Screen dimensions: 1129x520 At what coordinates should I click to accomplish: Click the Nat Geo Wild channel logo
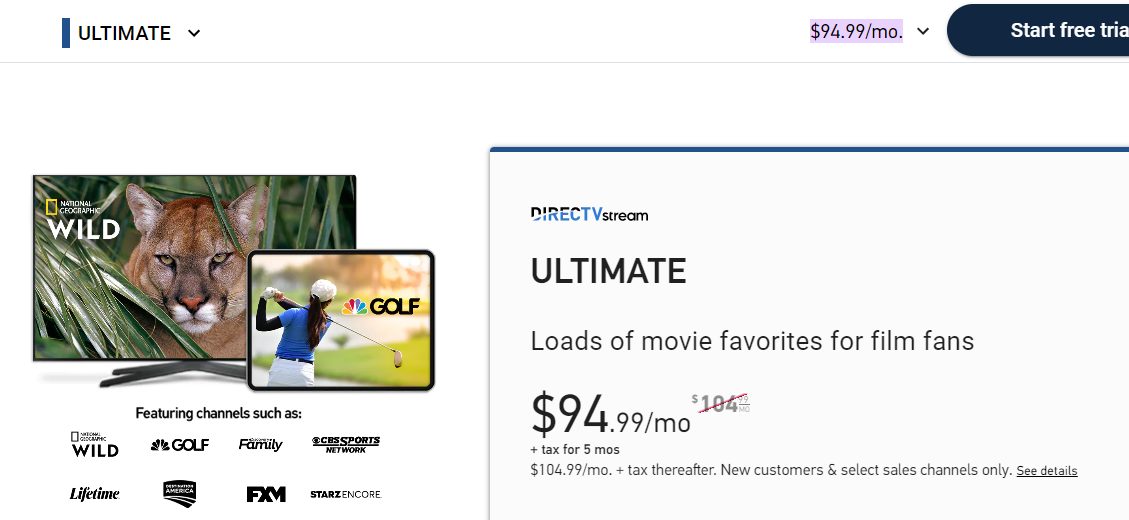click(x=95, y=444)
